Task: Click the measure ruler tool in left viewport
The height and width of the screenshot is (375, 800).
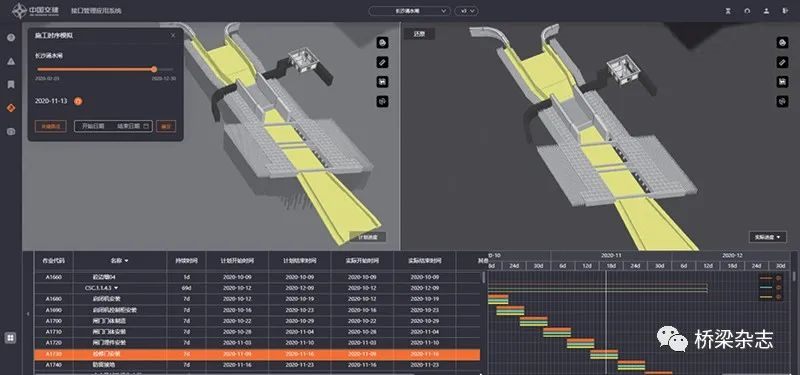Action: click(382, 62)
